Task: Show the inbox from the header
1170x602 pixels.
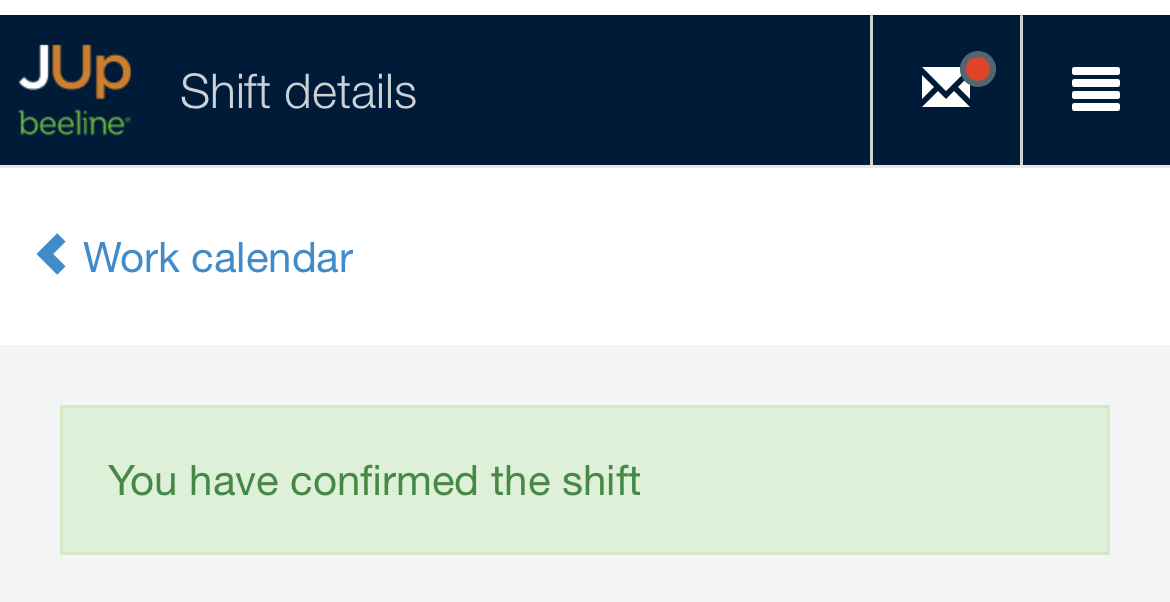Action: (x=945, y=88)
